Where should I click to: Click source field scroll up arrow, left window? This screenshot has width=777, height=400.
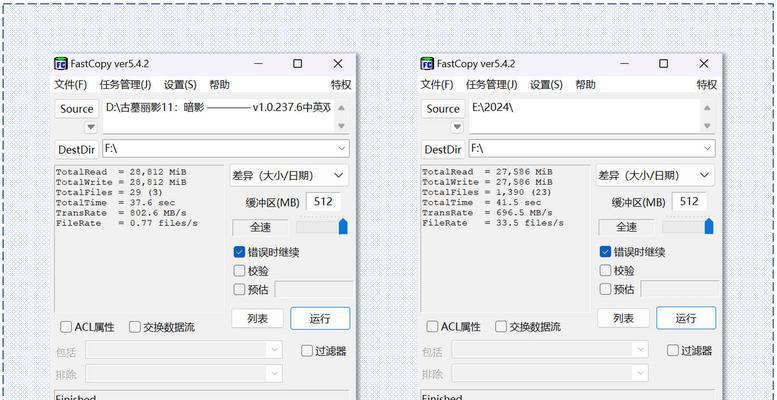tap(341, 108)
